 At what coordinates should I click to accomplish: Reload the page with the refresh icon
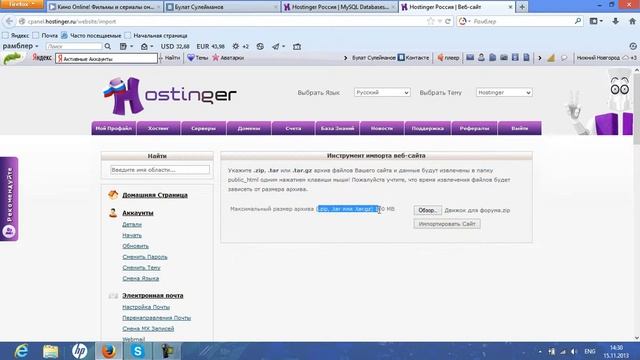coord(448,21)
